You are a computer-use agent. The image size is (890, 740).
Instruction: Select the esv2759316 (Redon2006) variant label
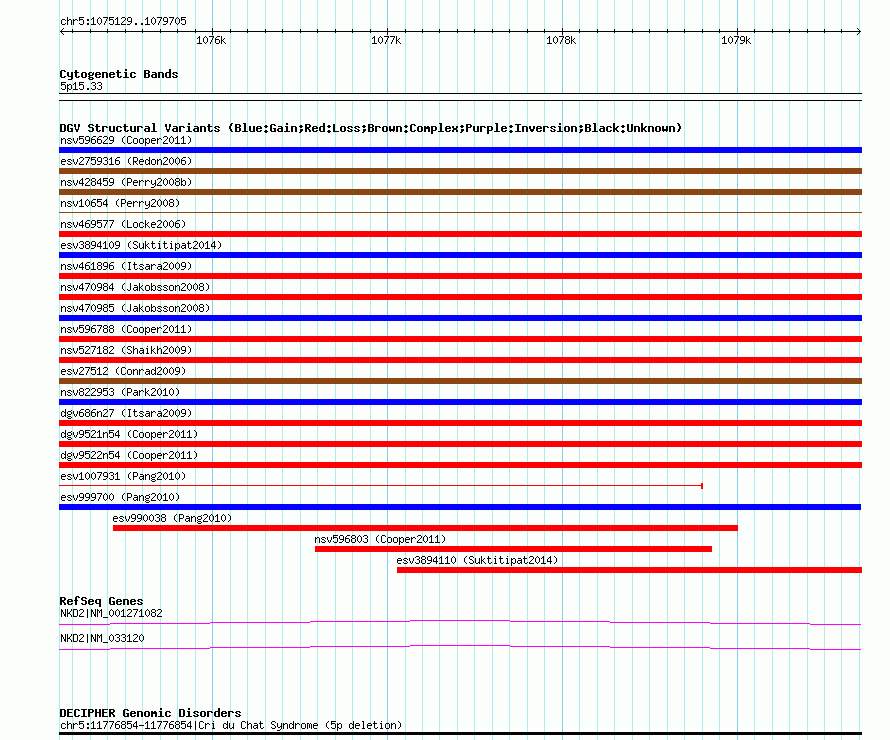click(126, 161)
